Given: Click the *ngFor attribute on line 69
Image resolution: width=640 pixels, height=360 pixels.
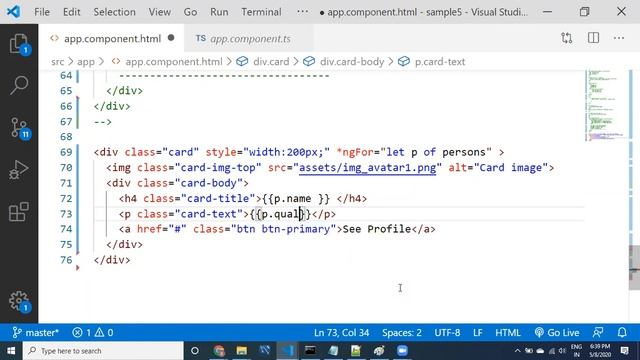Looking at the screenshot, I should (x=355, y=152).
